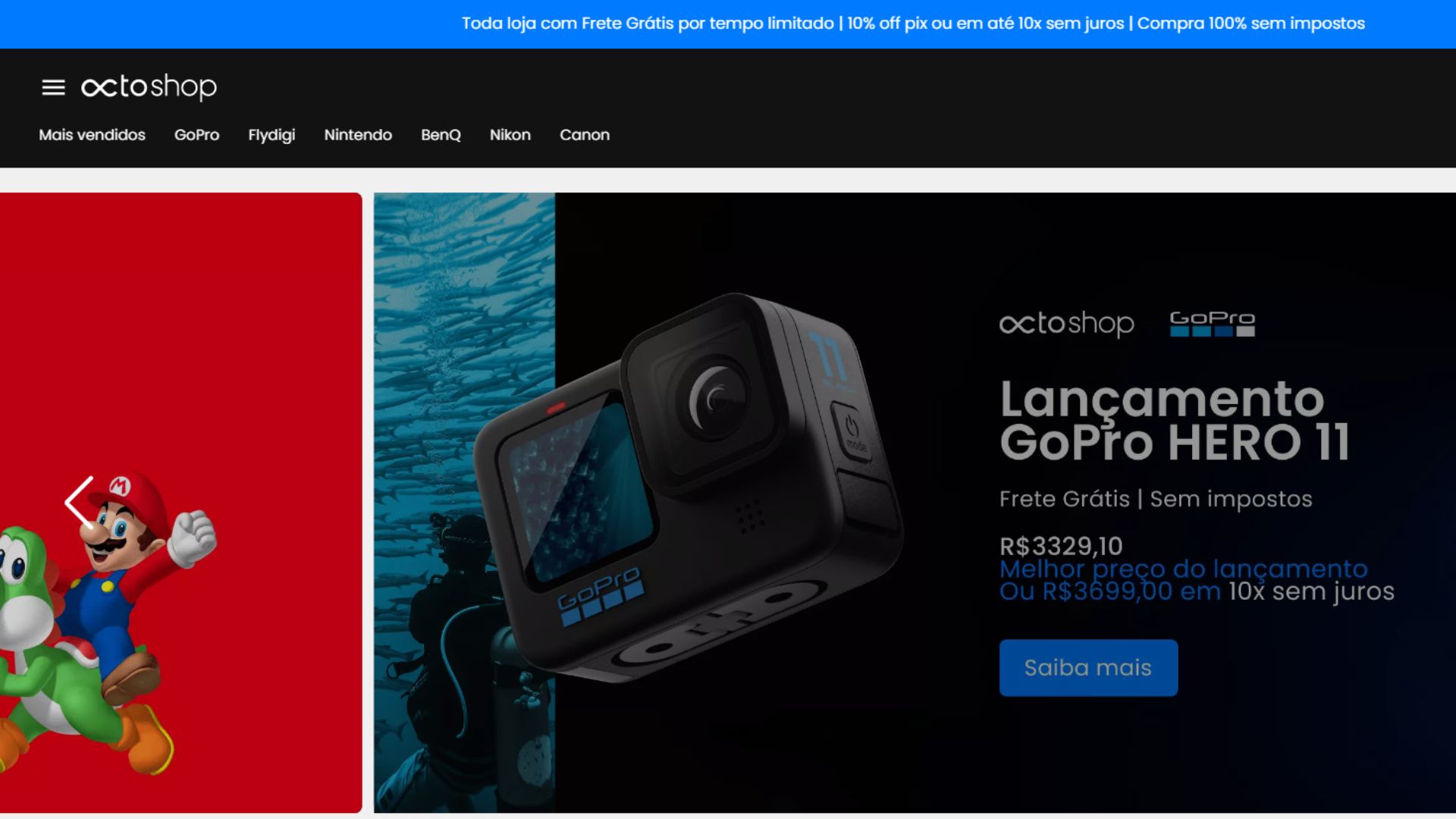
Task: Click the Mario and Yoshi slide
Action: coord(180,503)
